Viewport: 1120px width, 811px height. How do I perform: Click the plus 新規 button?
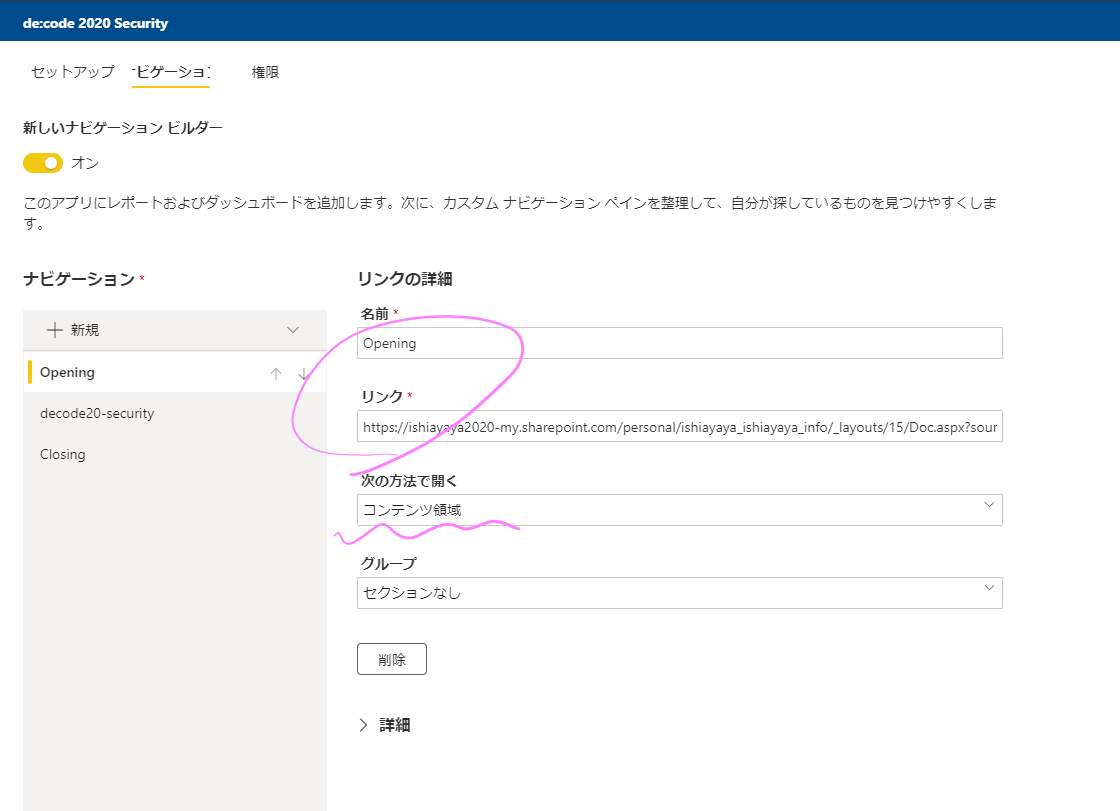(73, 330)
